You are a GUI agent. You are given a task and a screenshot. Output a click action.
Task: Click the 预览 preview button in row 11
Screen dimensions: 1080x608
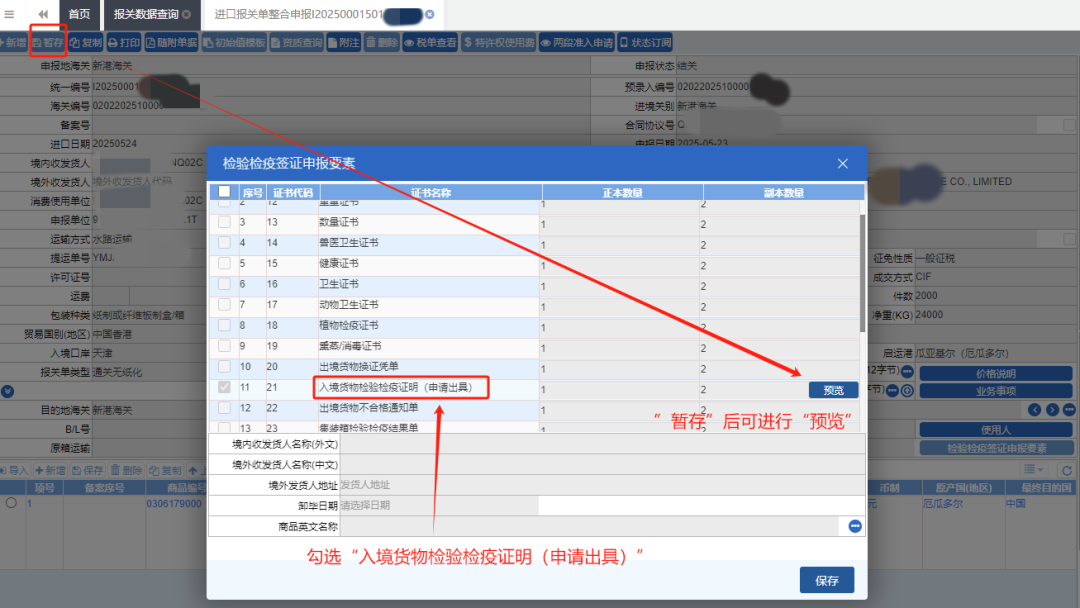pyautogui.click(x=833, y=389)
